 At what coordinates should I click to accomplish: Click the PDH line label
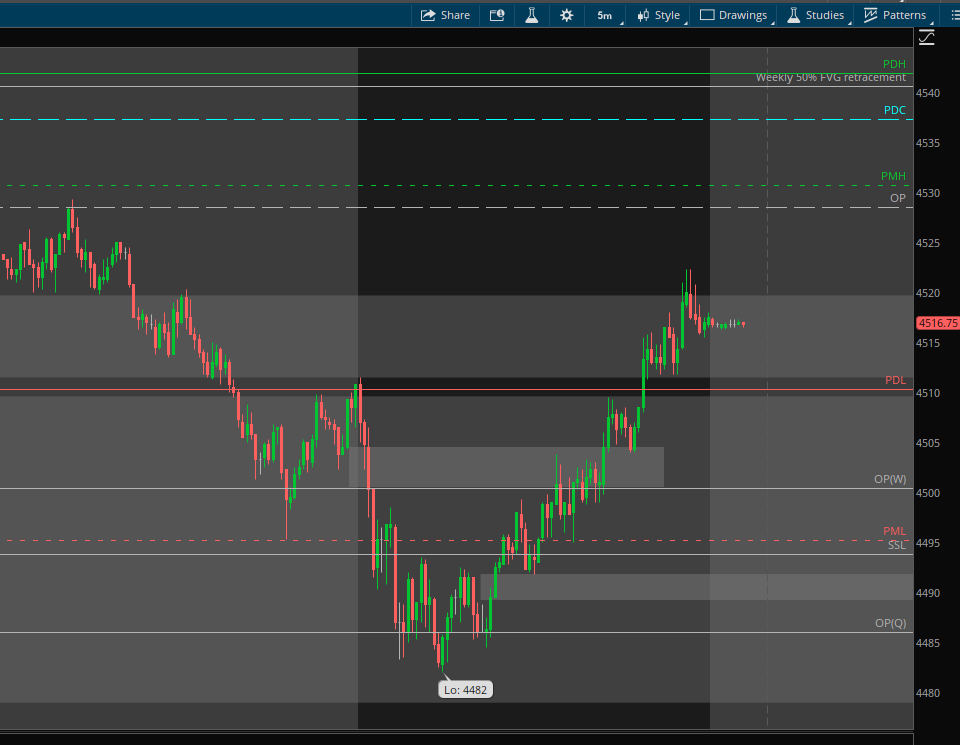[x=894, y=64]
